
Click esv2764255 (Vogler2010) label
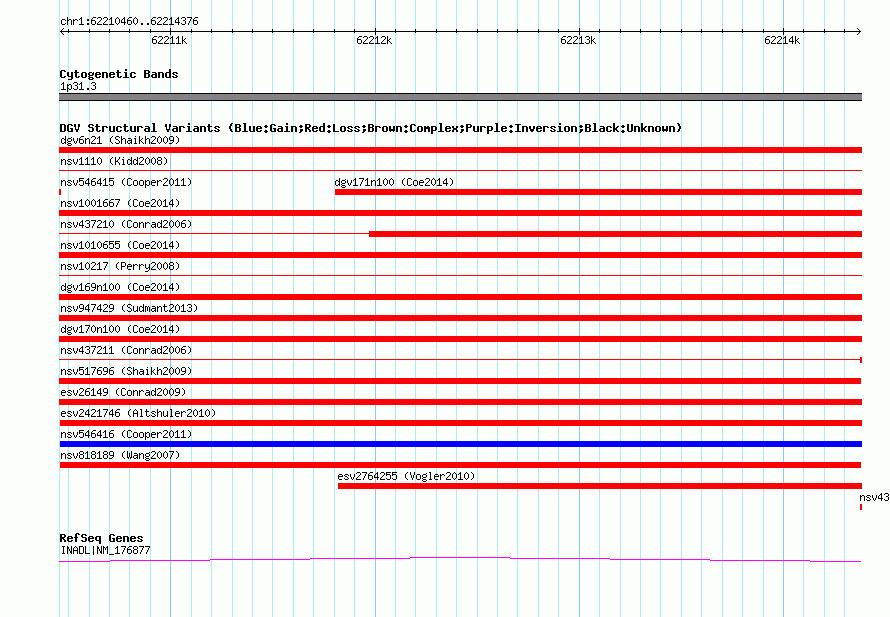click(x=406, y=476)
